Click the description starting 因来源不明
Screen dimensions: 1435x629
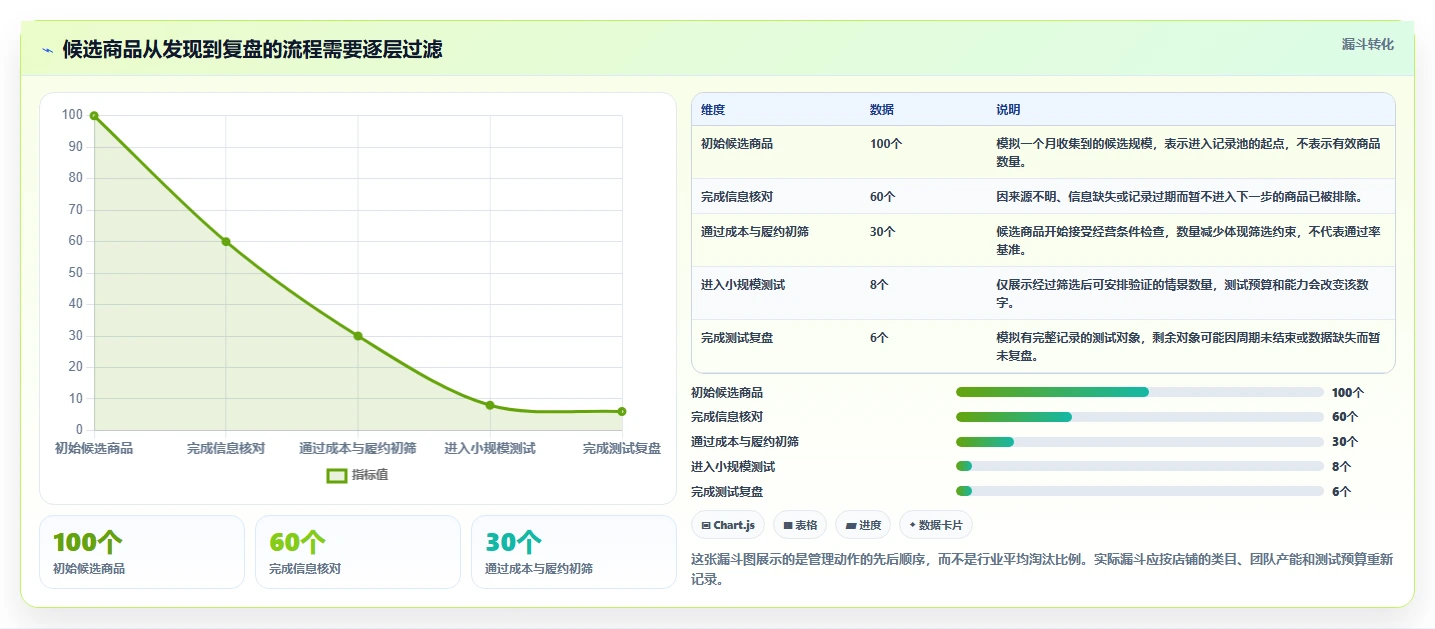click(x=1180, y=196)
